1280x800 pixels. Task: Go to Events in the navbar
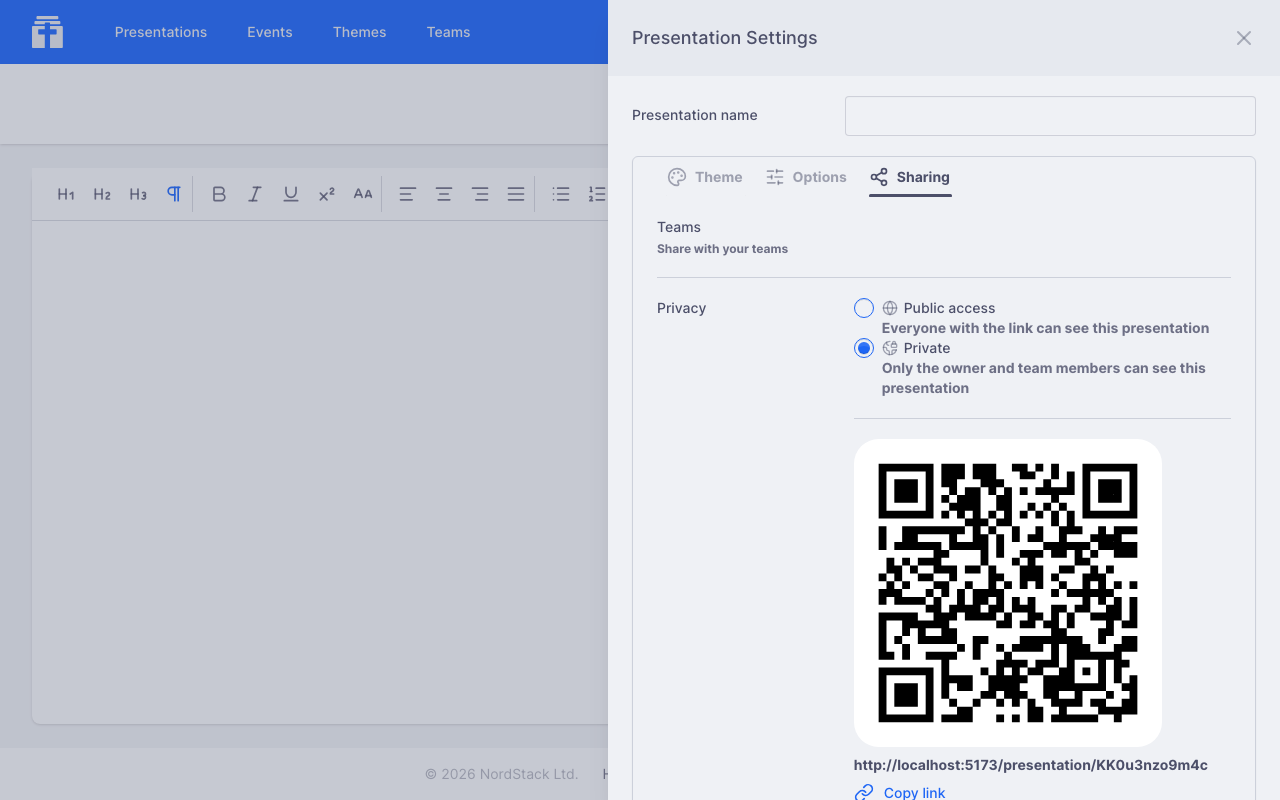click(x=270, y=32)
